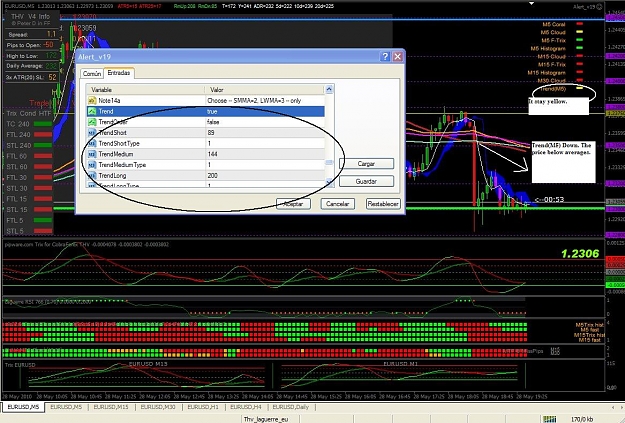
Task: Click the green 1.2306 price label
Action: (580, 254)
